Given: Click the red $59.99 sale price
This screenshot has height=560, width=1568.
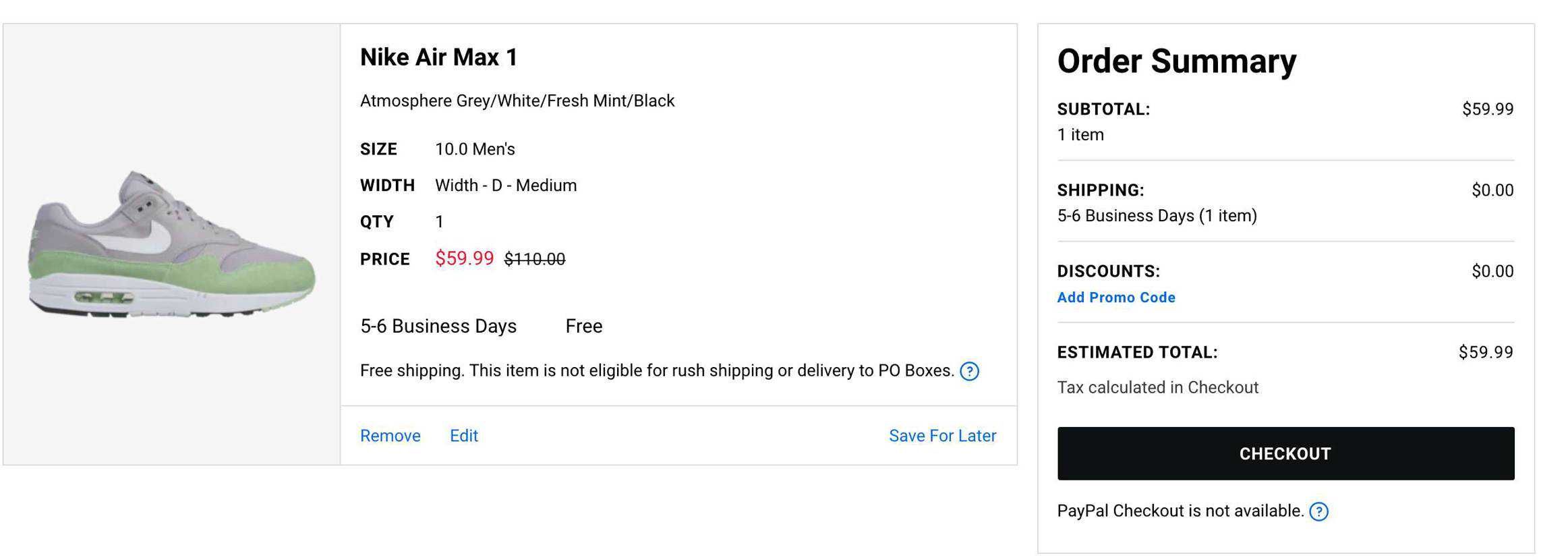Looking at the screenshot, I should [464, 258].
